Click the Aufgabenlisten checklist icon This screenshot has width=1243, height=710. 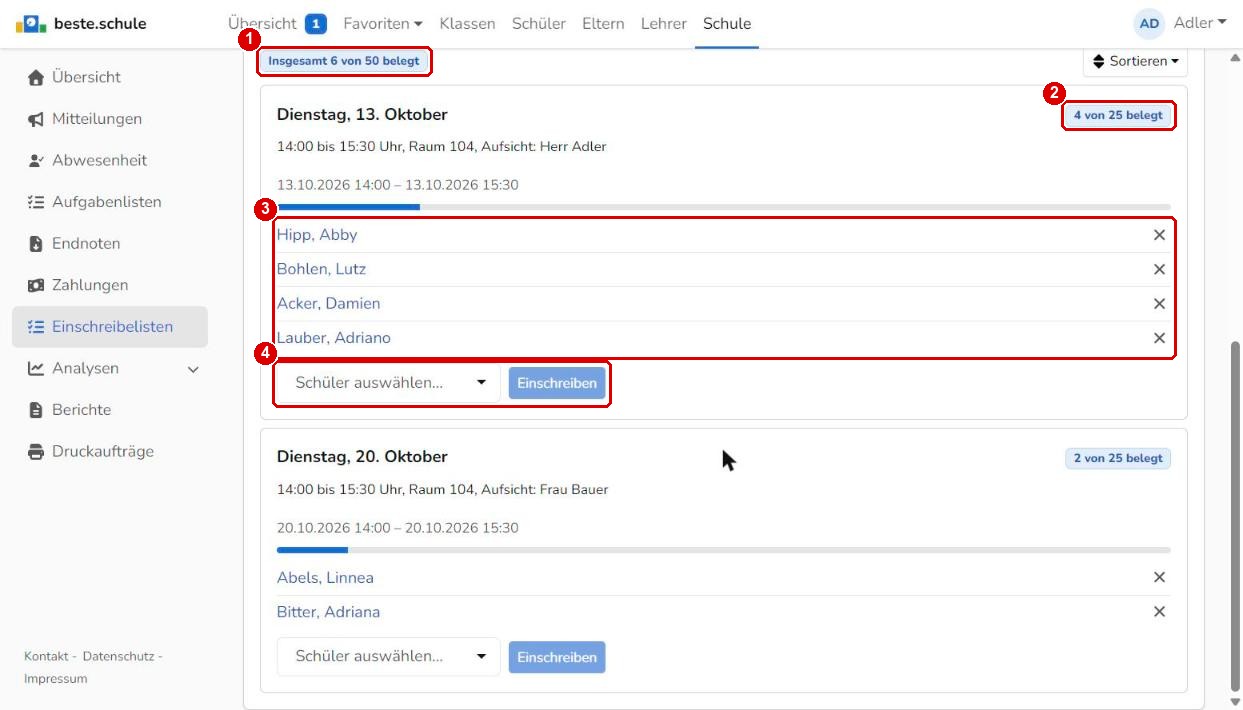(36, 202)
